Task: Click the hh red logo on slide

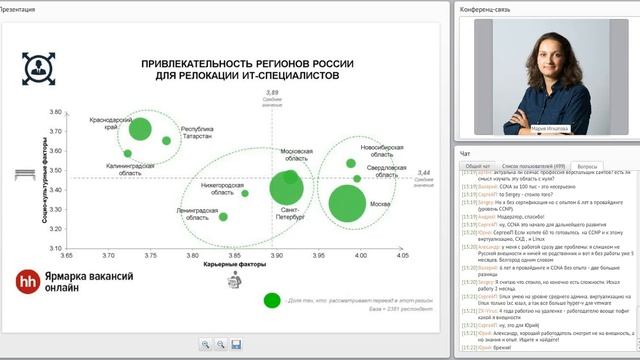Action: coord(28,282)
